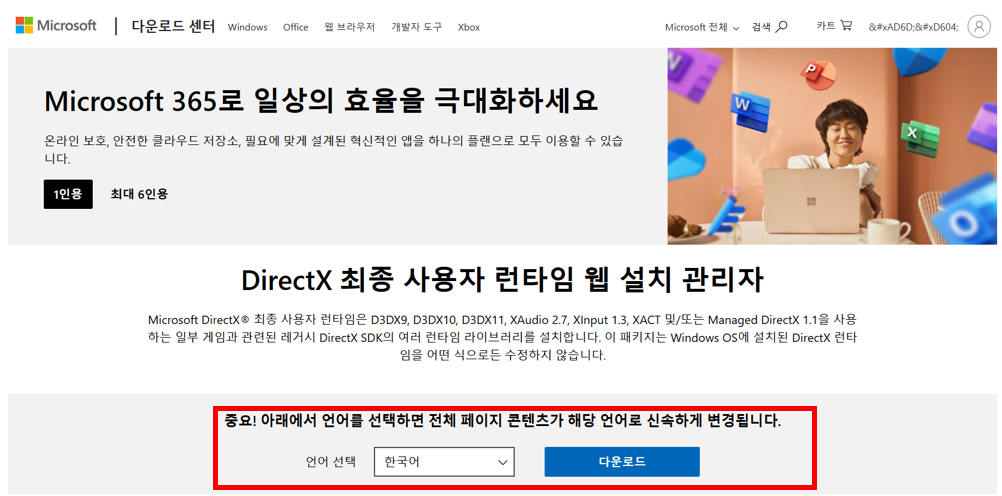The height and width of the screenshot is (496, 1002).
Task: Expand the Microsoft 전체 dropdown
Action: tap(702, 27)
